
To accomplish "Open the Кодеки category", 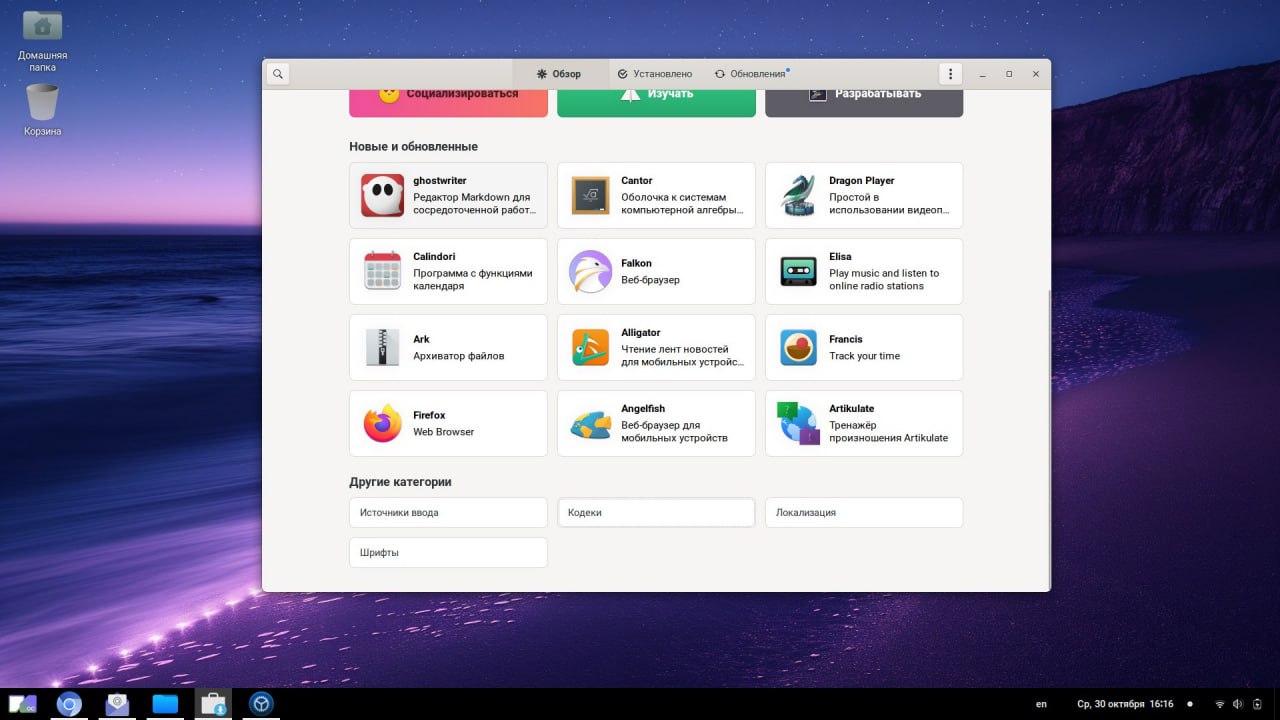I will [656, 512].
